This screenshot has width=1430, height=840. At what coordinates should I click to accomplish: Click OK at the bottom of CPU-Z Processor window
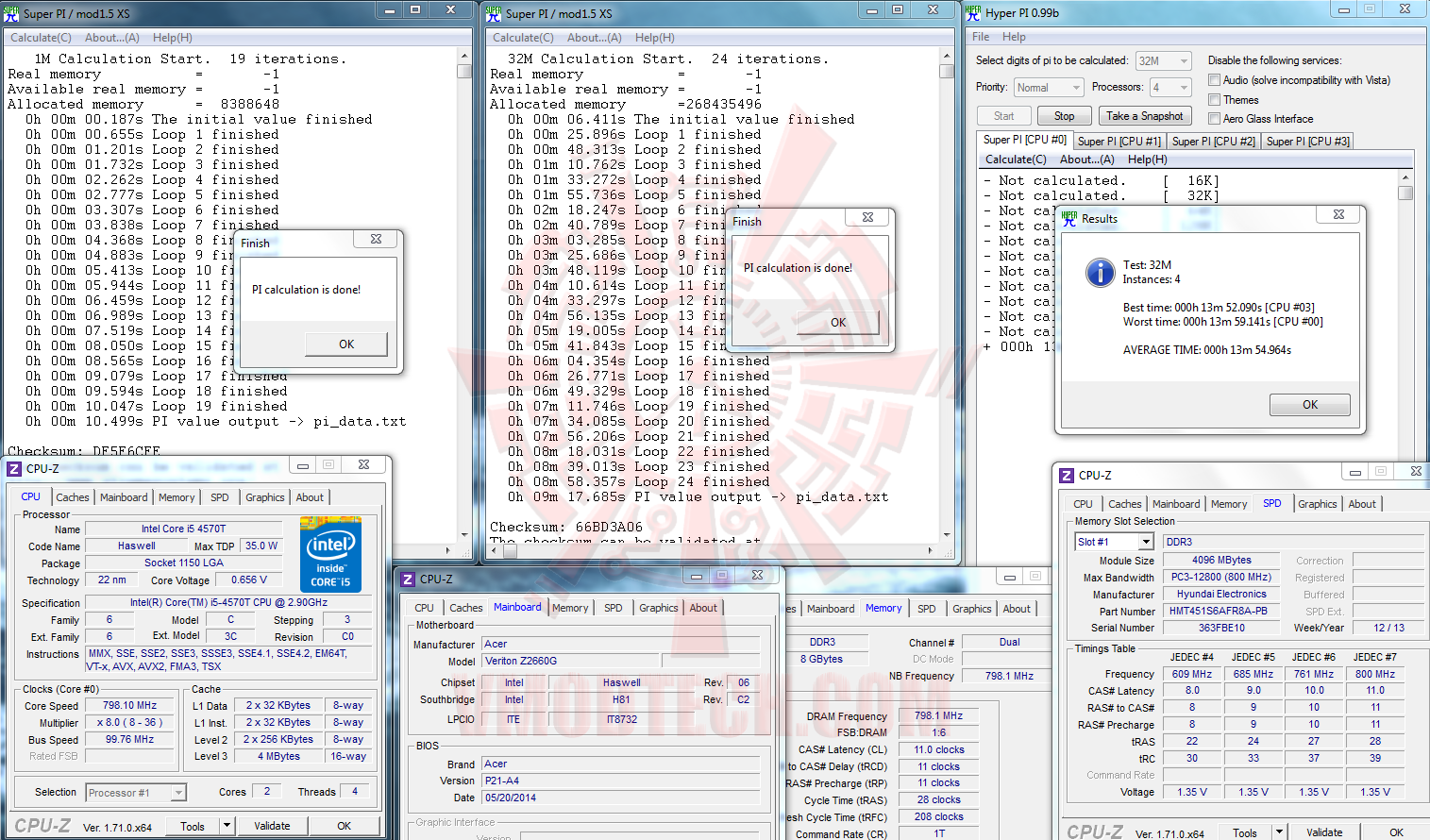pos(345,826)
